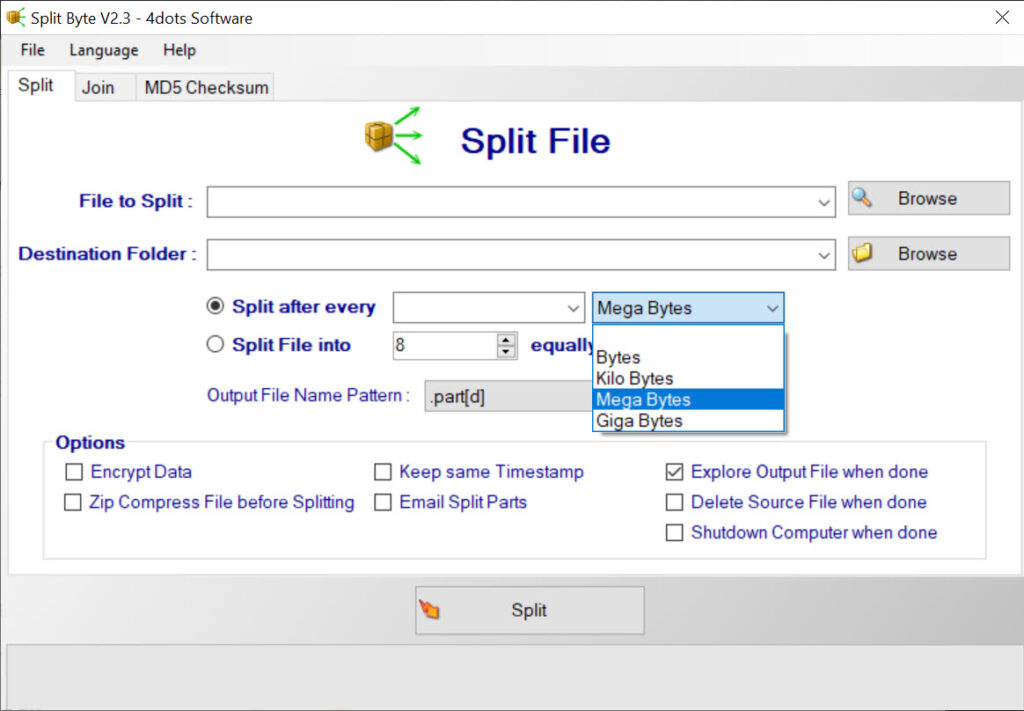The width and height of the screenshot is (1024, 711).
Task: Expand the File to Split dropdown arrow
Action: tap(824, 202)
